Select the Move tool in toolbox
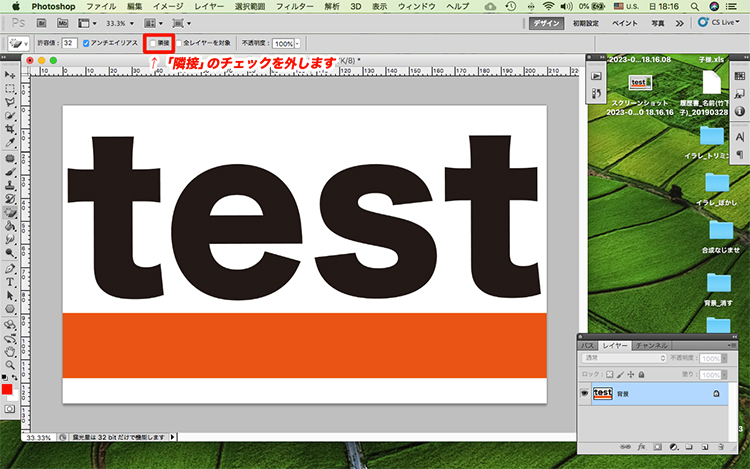 10,74
